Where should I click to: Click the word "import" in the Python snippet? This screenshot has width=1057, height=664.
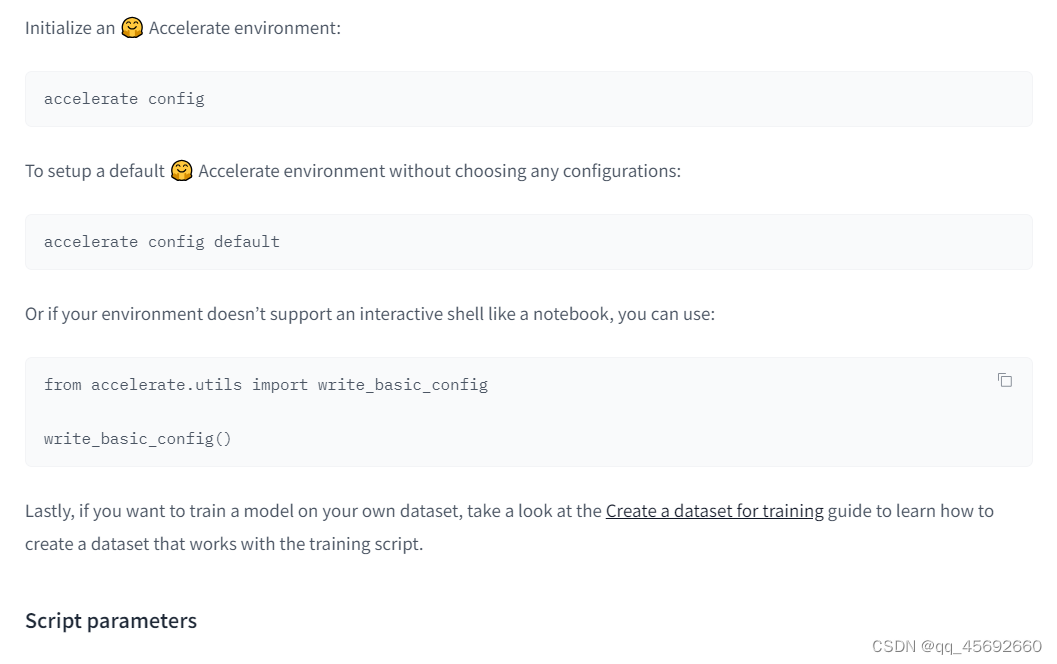[x=280, y=385]
